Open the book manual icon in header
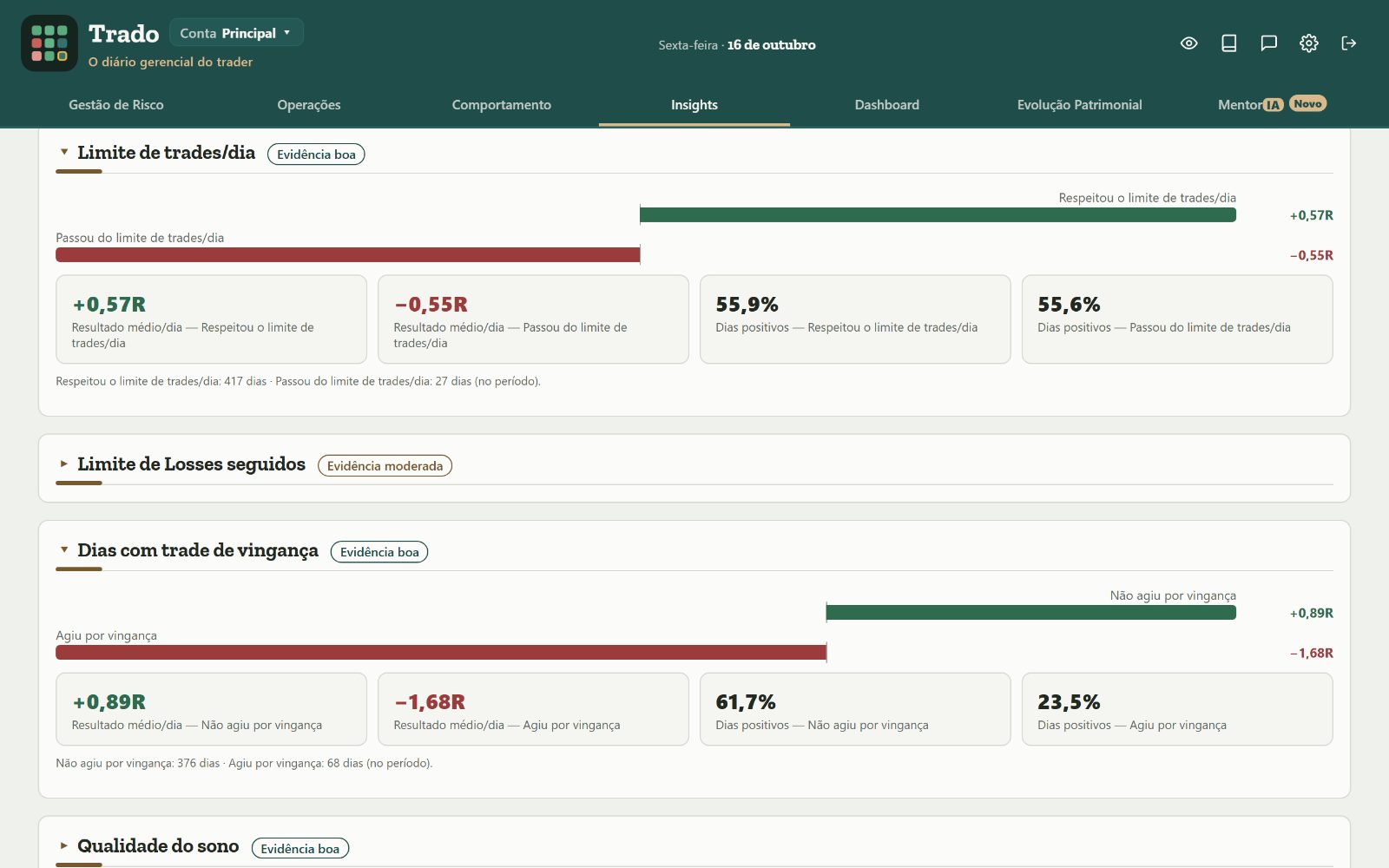Screen dimensions: 1389x868 1229,43
